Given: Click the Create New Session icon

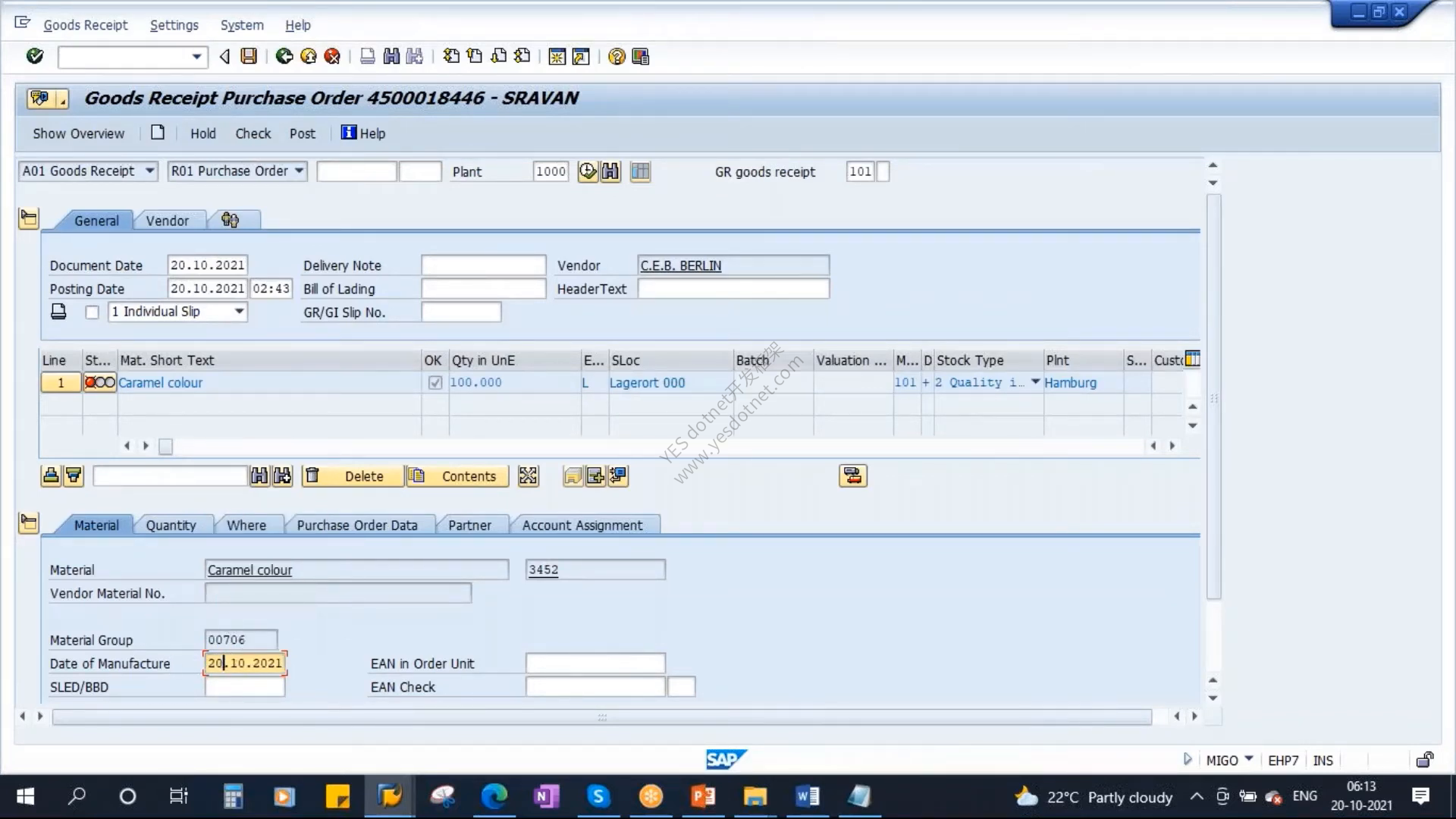Looking at the screenshot, I should (x=557, y=56).
